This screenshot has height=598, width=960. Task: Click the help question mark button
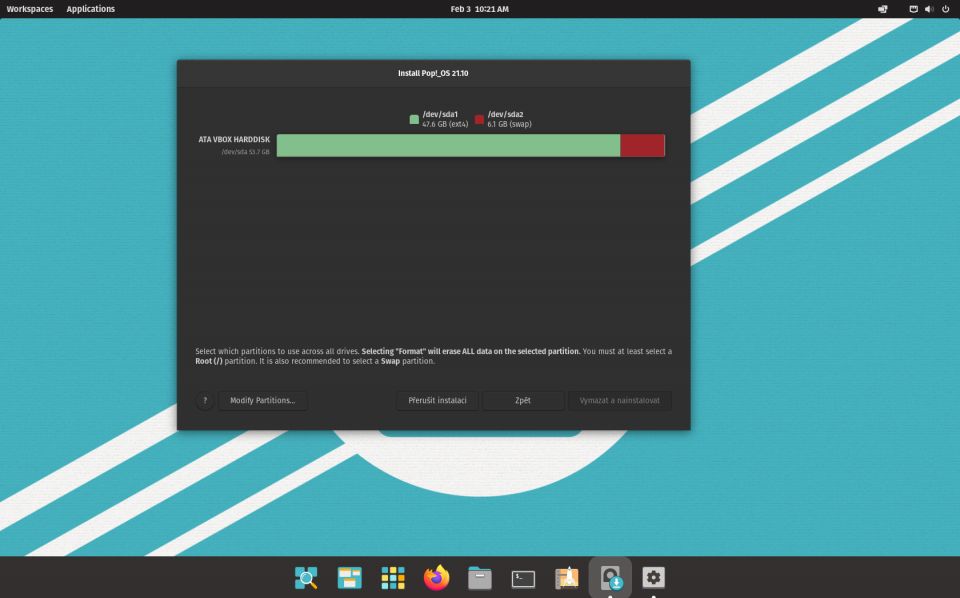[x=205, y=400]
